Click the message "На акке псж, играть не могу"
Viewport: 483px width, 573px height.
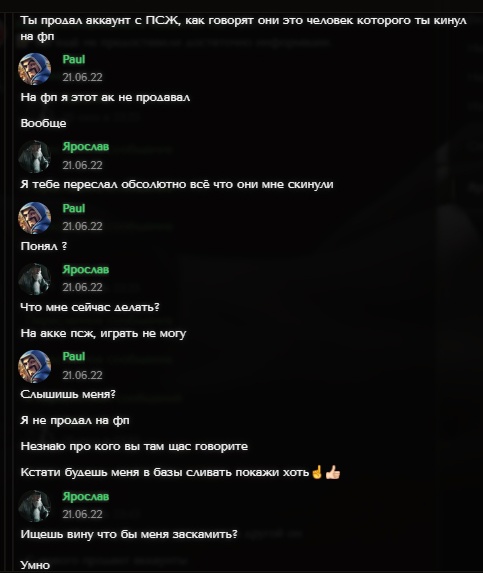(x=103, y=333)
